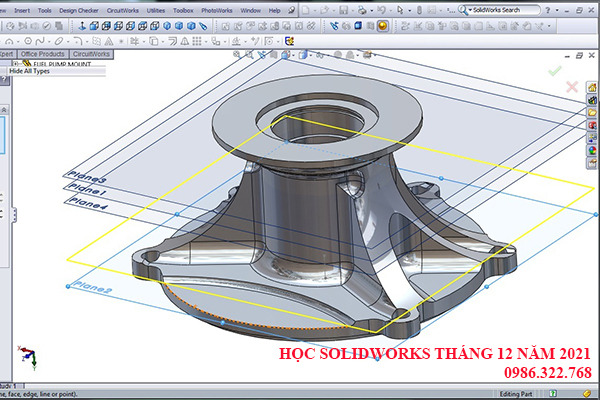Expand the Select tool dropdown arrow
The height and width of the screenshot is (400, 600).
(x=409, y=11)
